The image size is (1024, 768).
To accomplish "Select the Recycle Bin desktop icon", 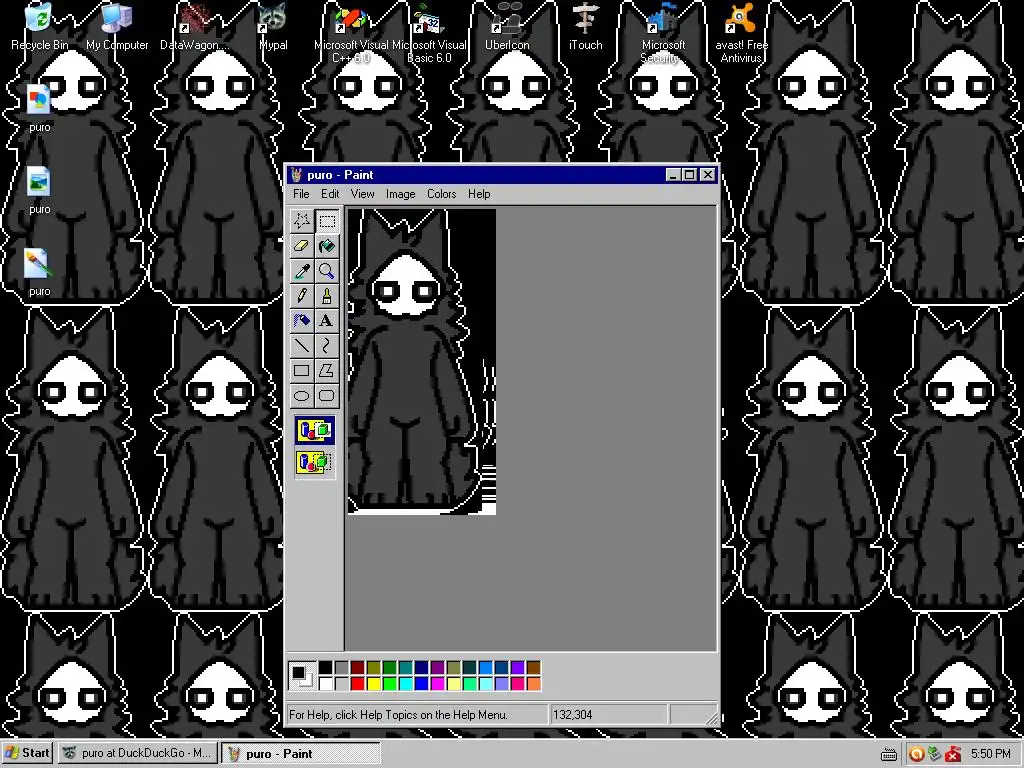I will pos(39,27).
